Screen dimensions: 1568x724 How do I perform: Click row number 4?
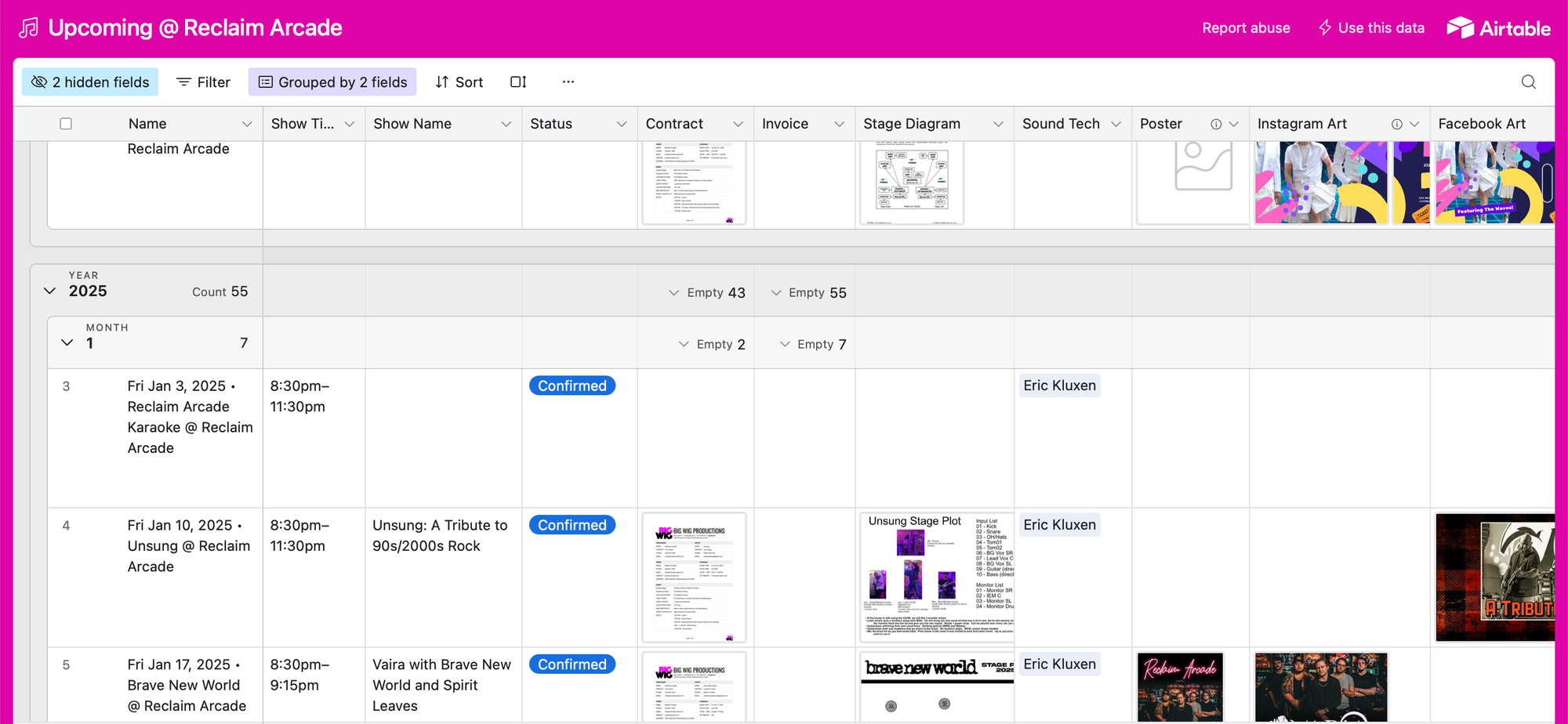(66, 526)
